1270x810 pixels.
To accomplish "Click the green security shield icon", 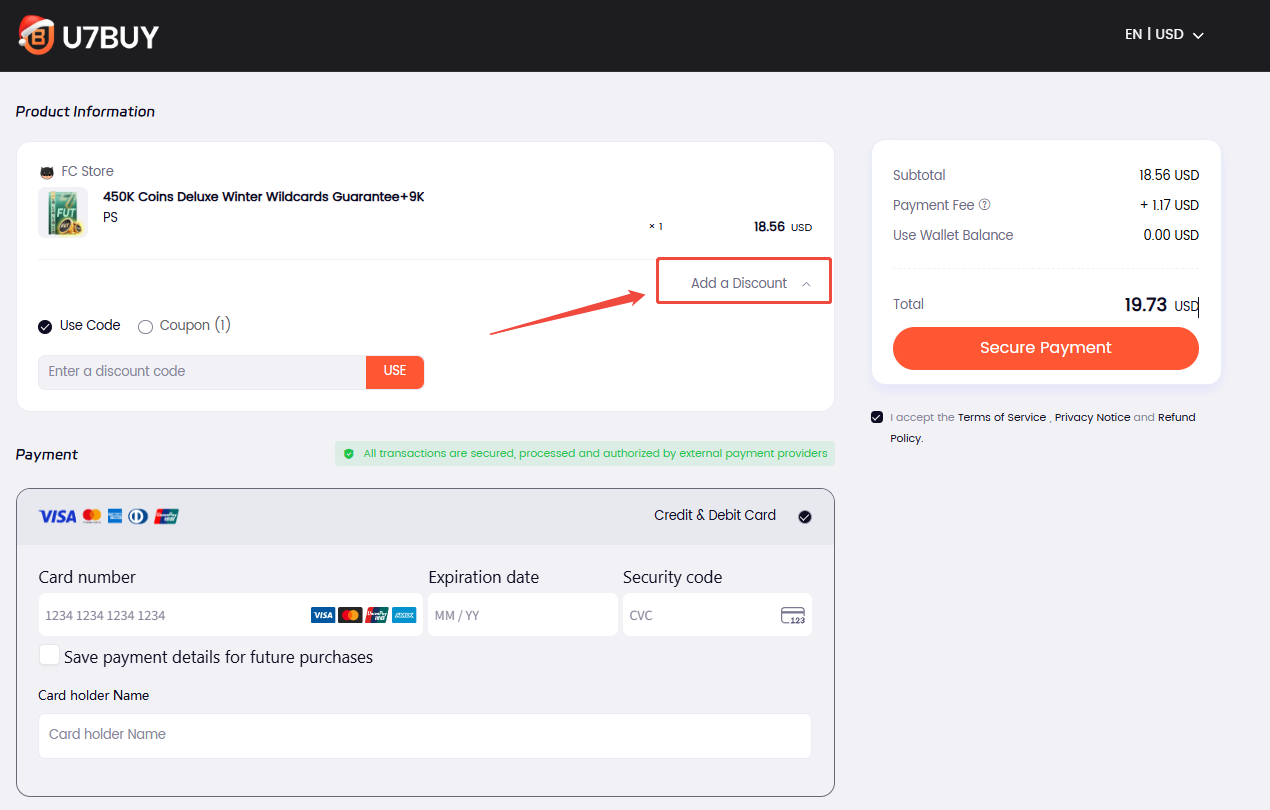I will [x=349, y=454].
